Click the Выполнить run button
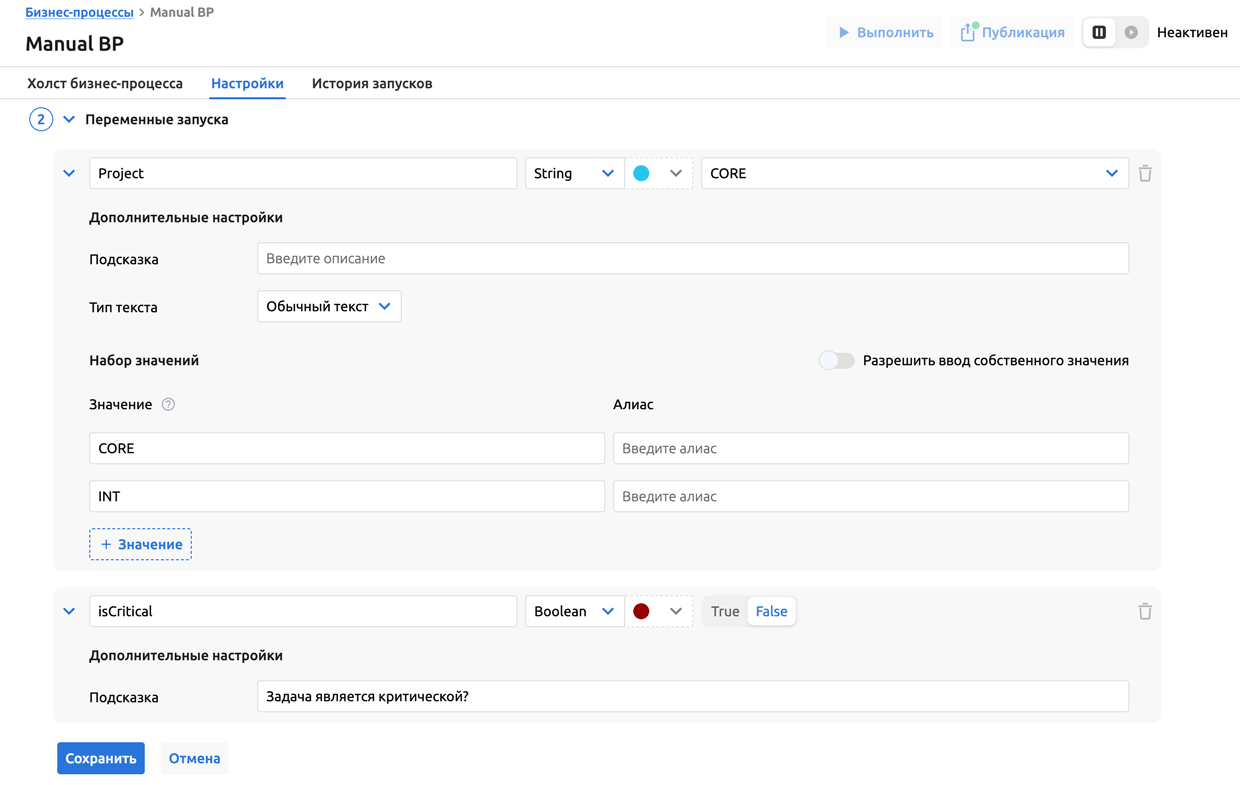The image size is (1240, 785). 884,33
